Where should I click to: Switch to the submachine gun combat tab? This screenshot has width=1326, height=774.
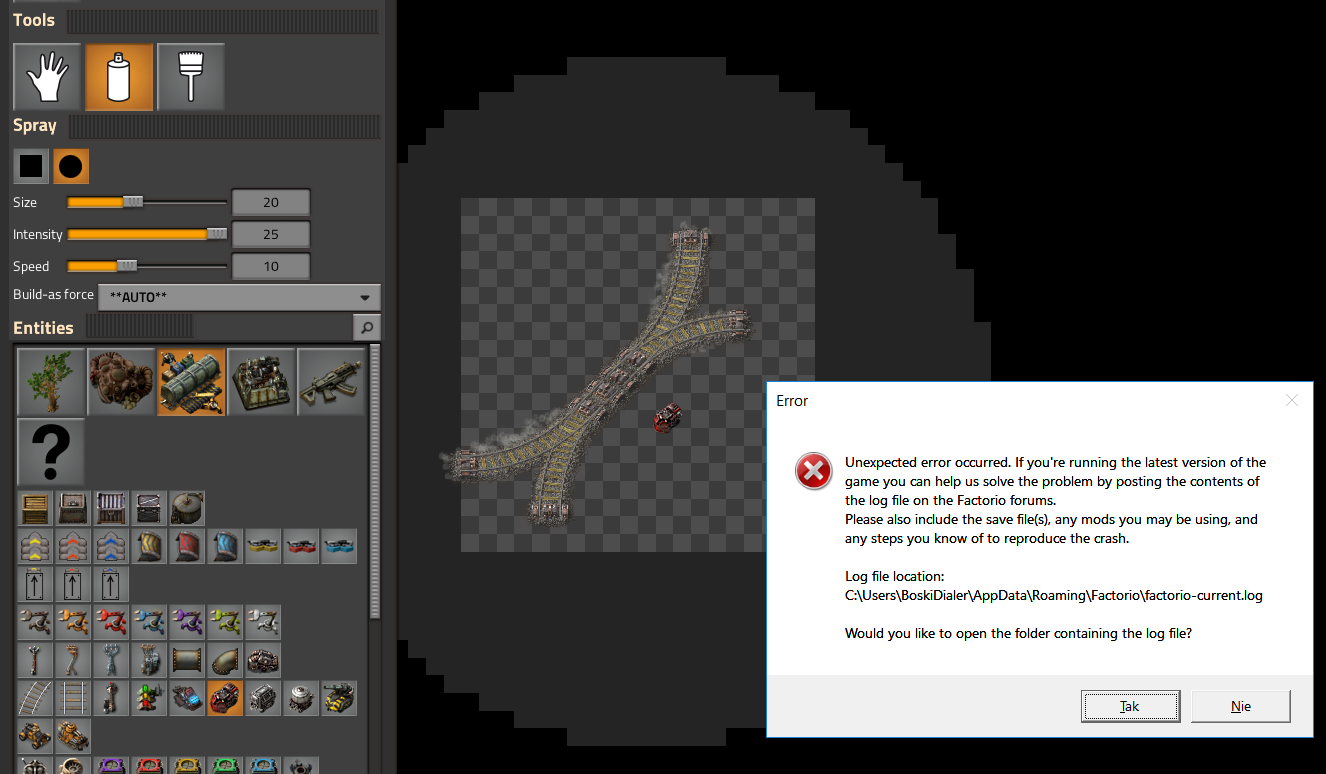click(331, 381)
